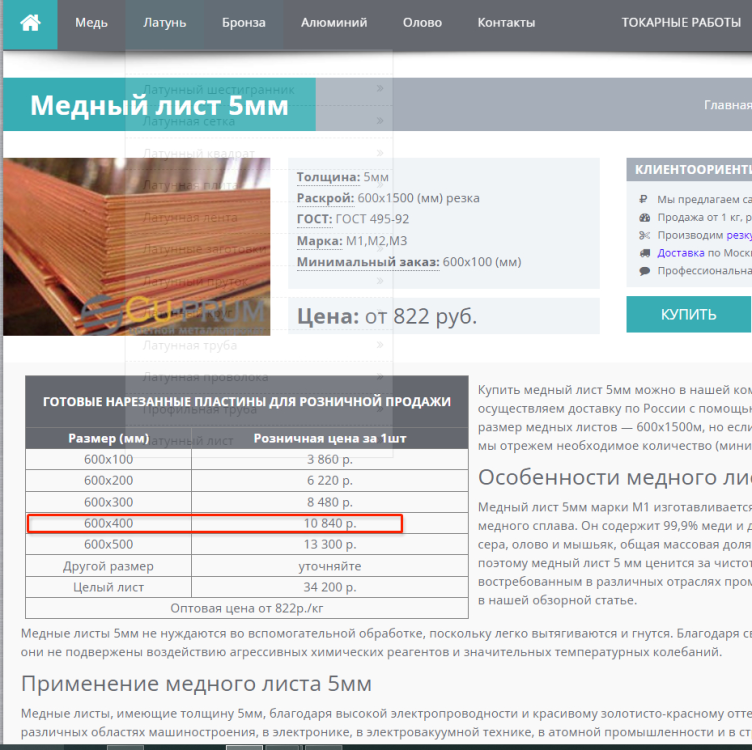
Task: Open the Латунь navigation menu
Action: click(164, 23)
